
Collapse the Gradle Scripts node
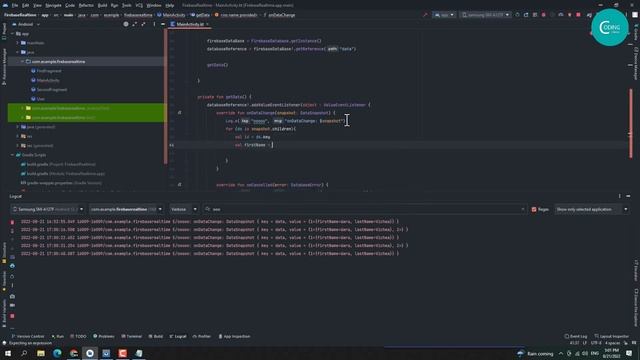pos(12,155)
